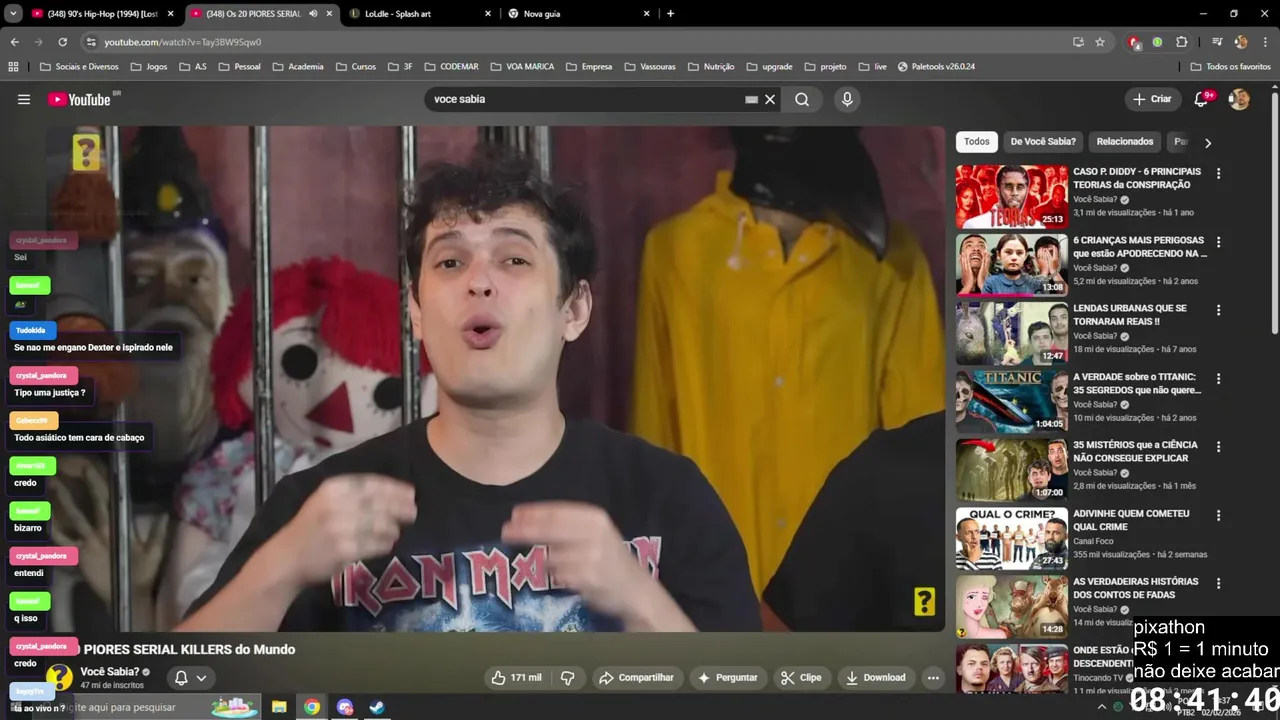Open AS VERDADEIRAS HISTÓRIAS DOS CONTOS video

coord(1011,606)
